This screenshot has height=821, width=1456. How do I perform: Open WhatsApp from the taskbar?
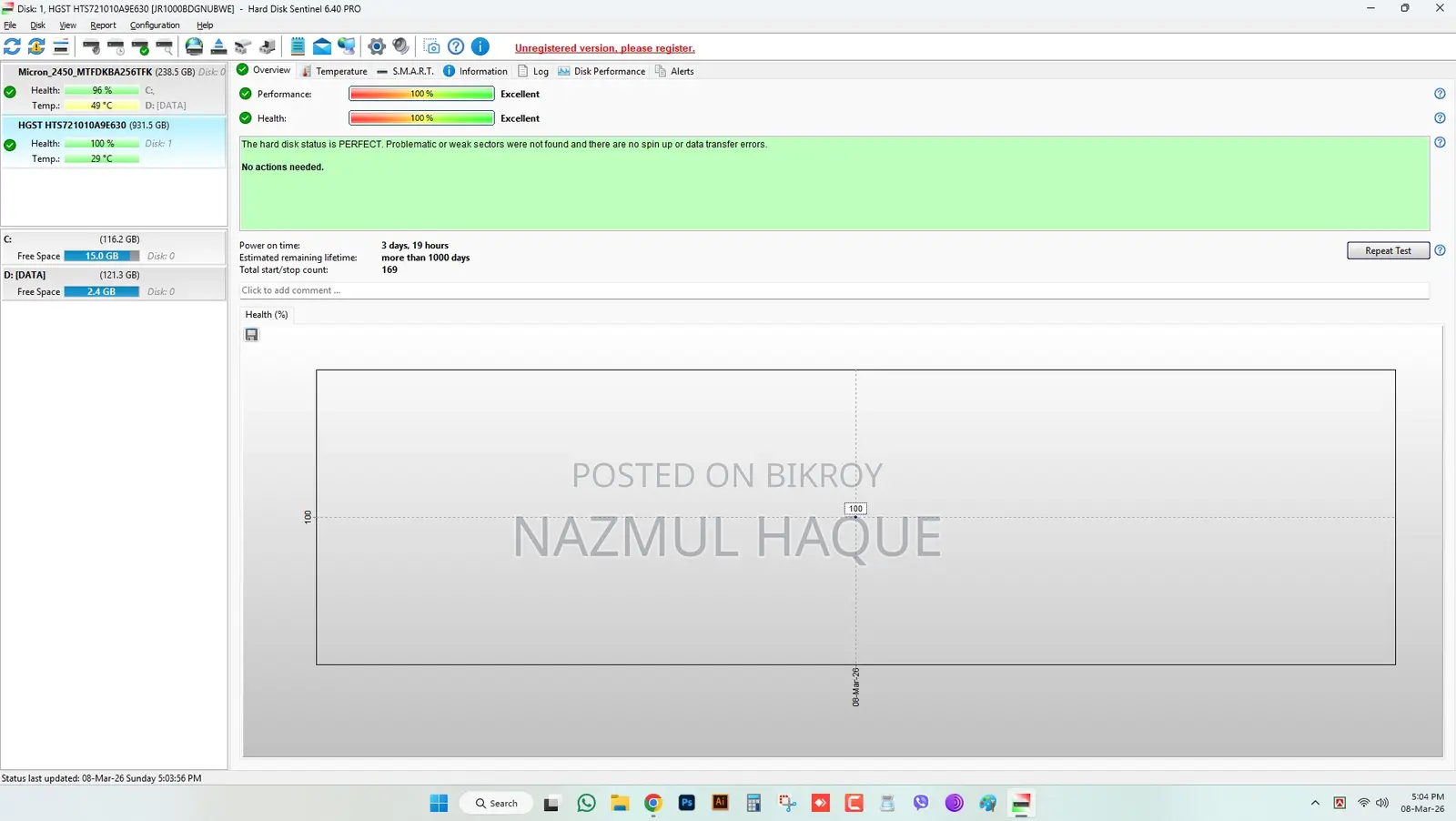click(x=586, y=803)
